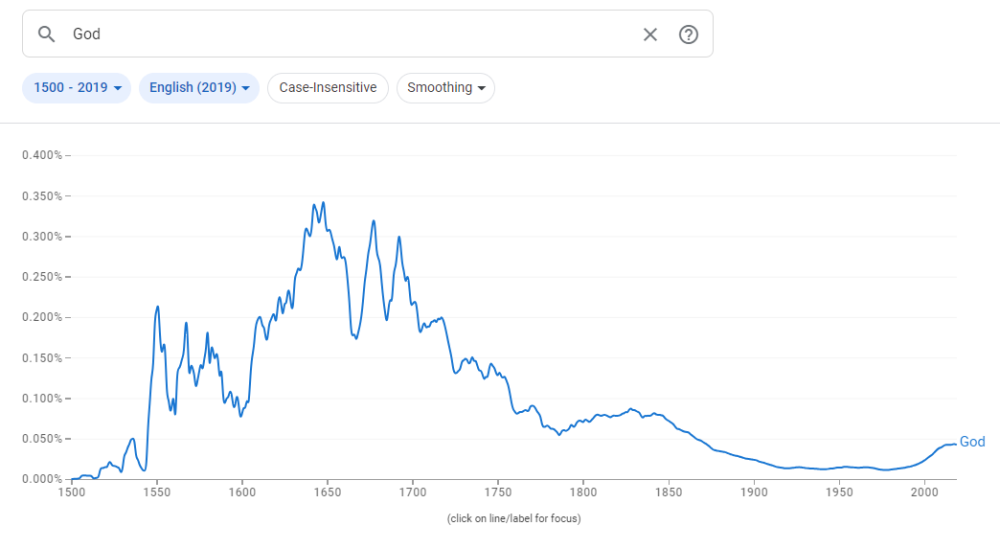Click the 0.200% y-axis label
The image size is (1000, 549).
42,317
